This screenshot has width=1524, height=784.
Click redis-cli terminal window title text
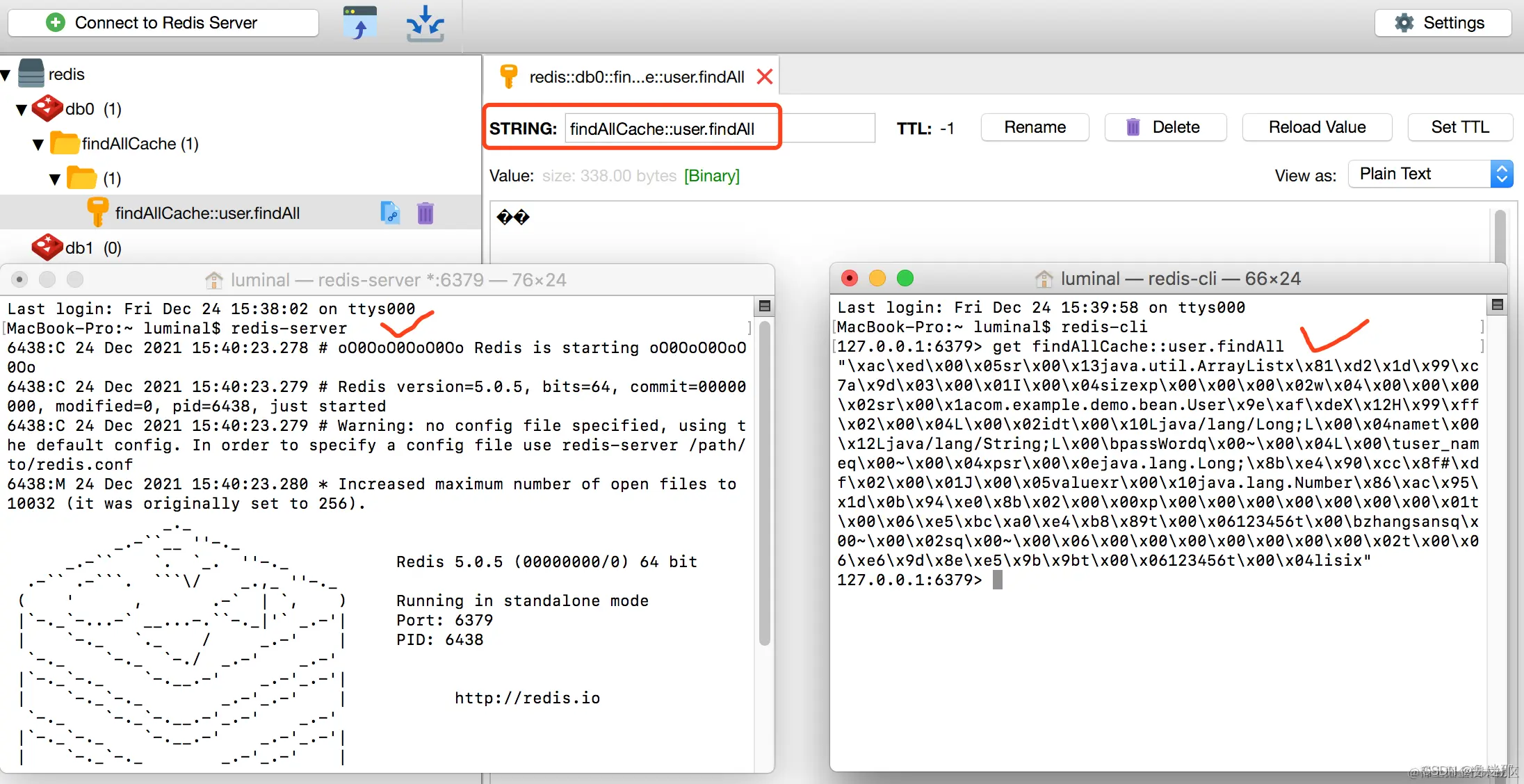click(1181, 278)
